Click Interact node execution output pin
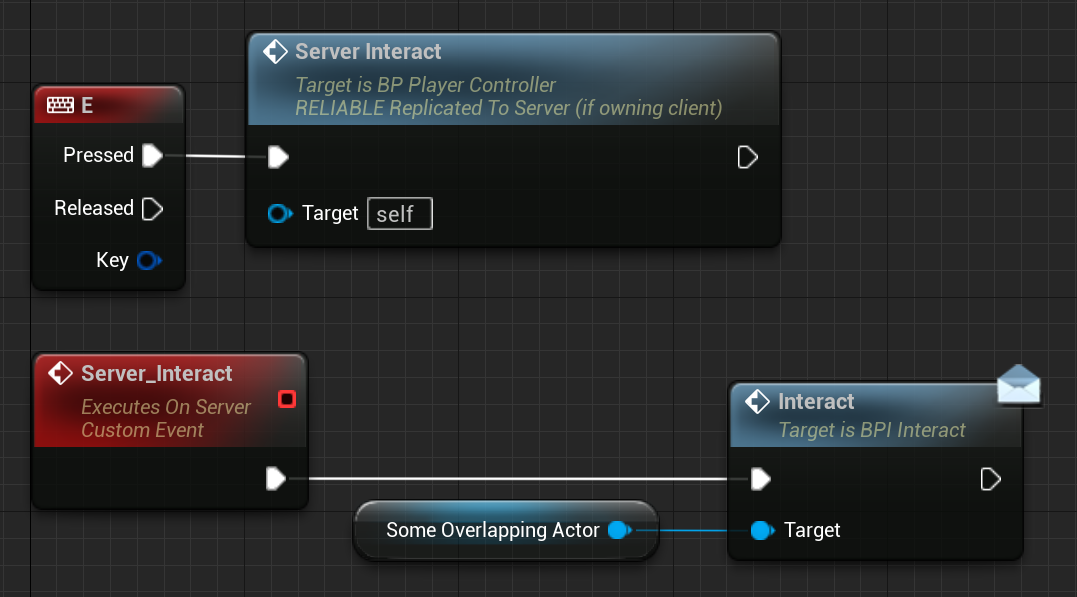This screenshot has width=1077, height=597. pos(990,479)
